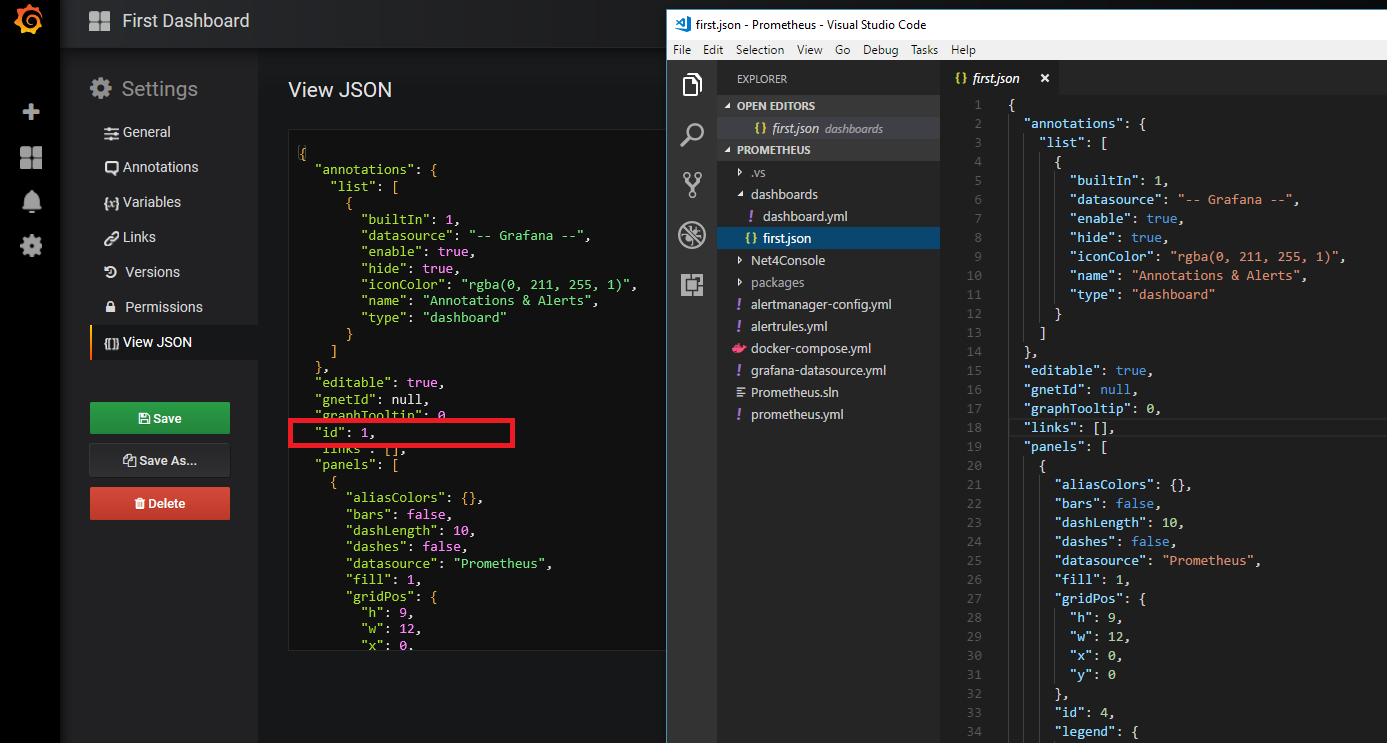
Task: Click the red Delete button
Action: point(160,503)
